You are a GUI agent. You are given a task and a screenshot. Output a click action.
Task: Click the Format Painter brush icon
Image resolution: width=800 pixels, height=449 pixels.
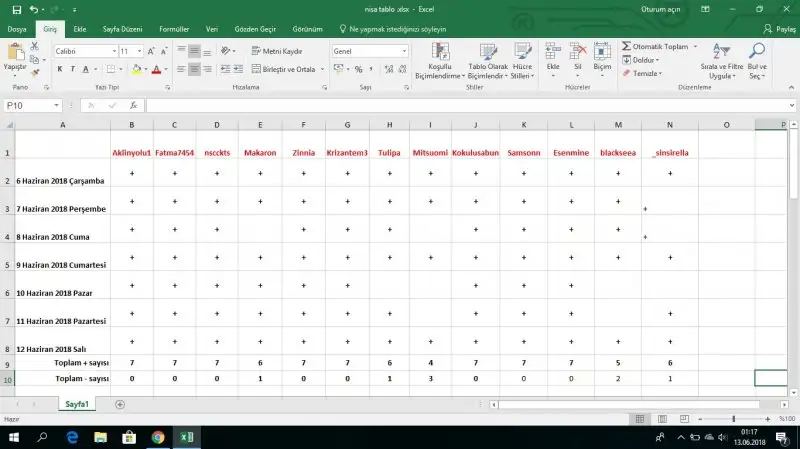pos(36,72)
